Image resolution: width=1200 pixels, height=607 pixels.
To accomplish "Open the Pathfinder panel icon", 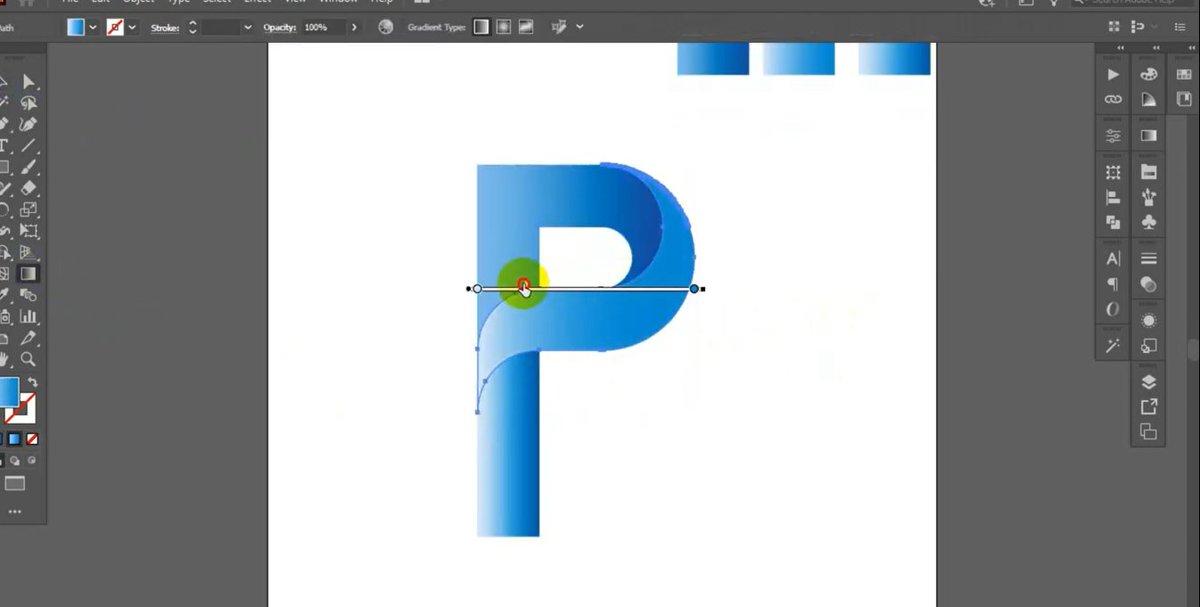I will click(1113, 222).
